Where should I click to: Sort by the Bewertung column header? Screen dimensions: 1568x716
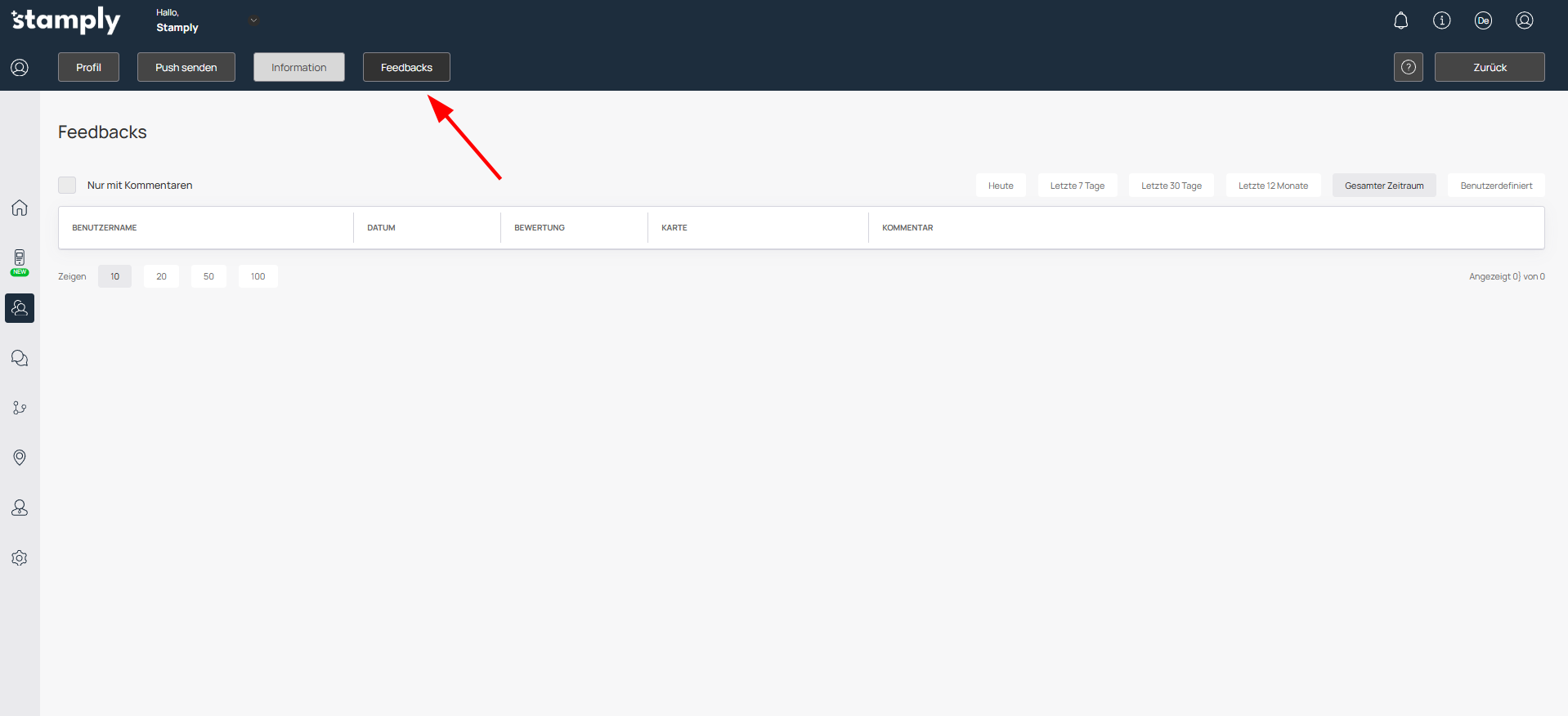pyautogui.click(x=540, y=228)
